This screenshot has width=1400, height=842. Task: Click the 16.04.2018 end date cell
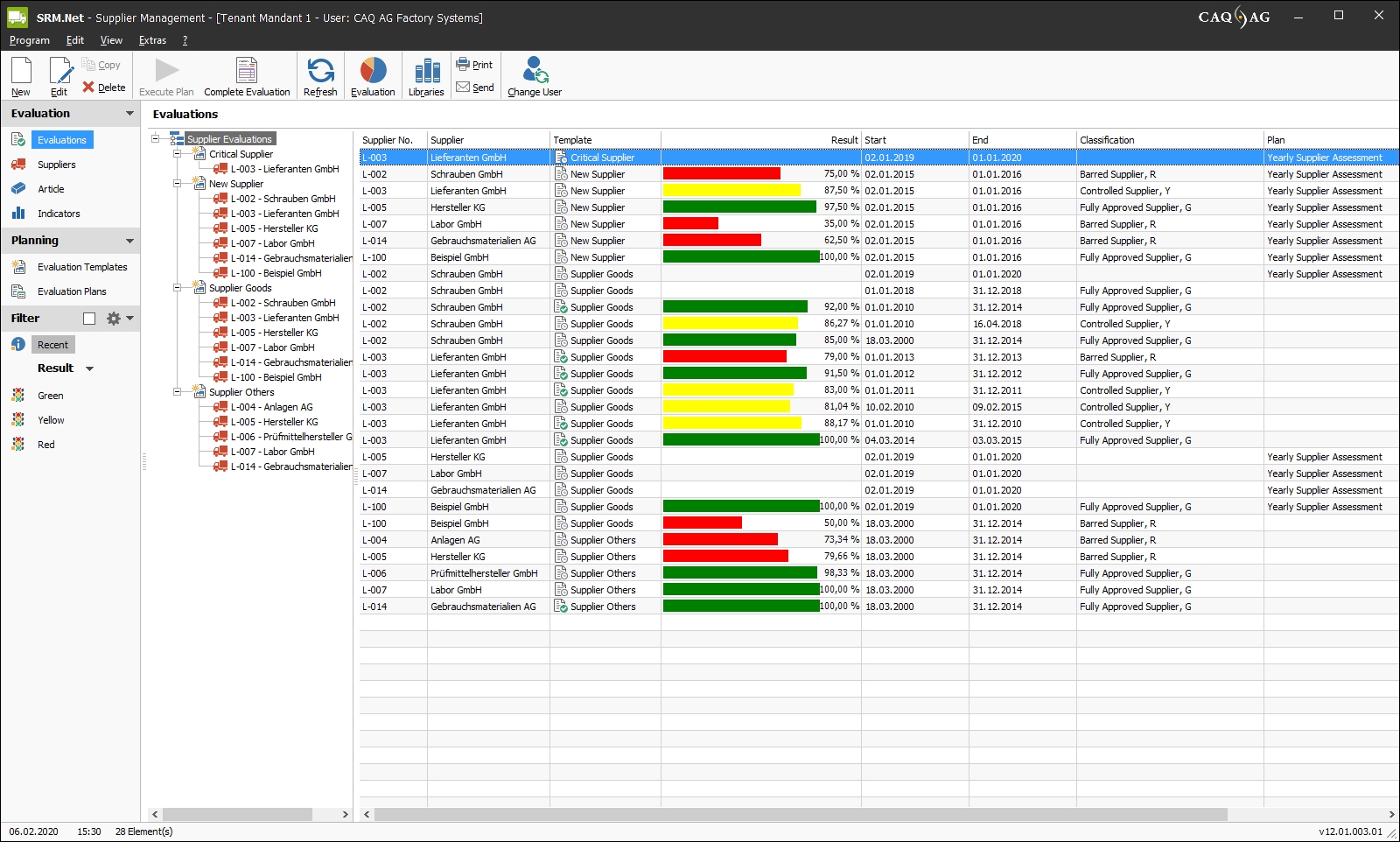pyautogui.click(x=1022, y=324)
